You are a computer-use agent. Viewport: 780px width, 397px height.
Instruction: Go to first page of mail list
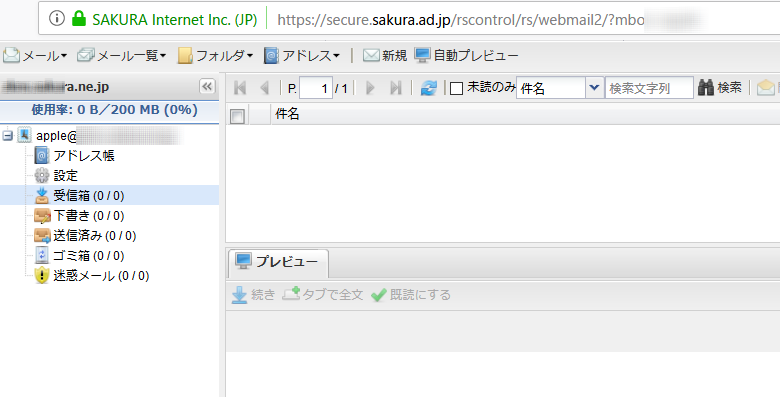240,88
